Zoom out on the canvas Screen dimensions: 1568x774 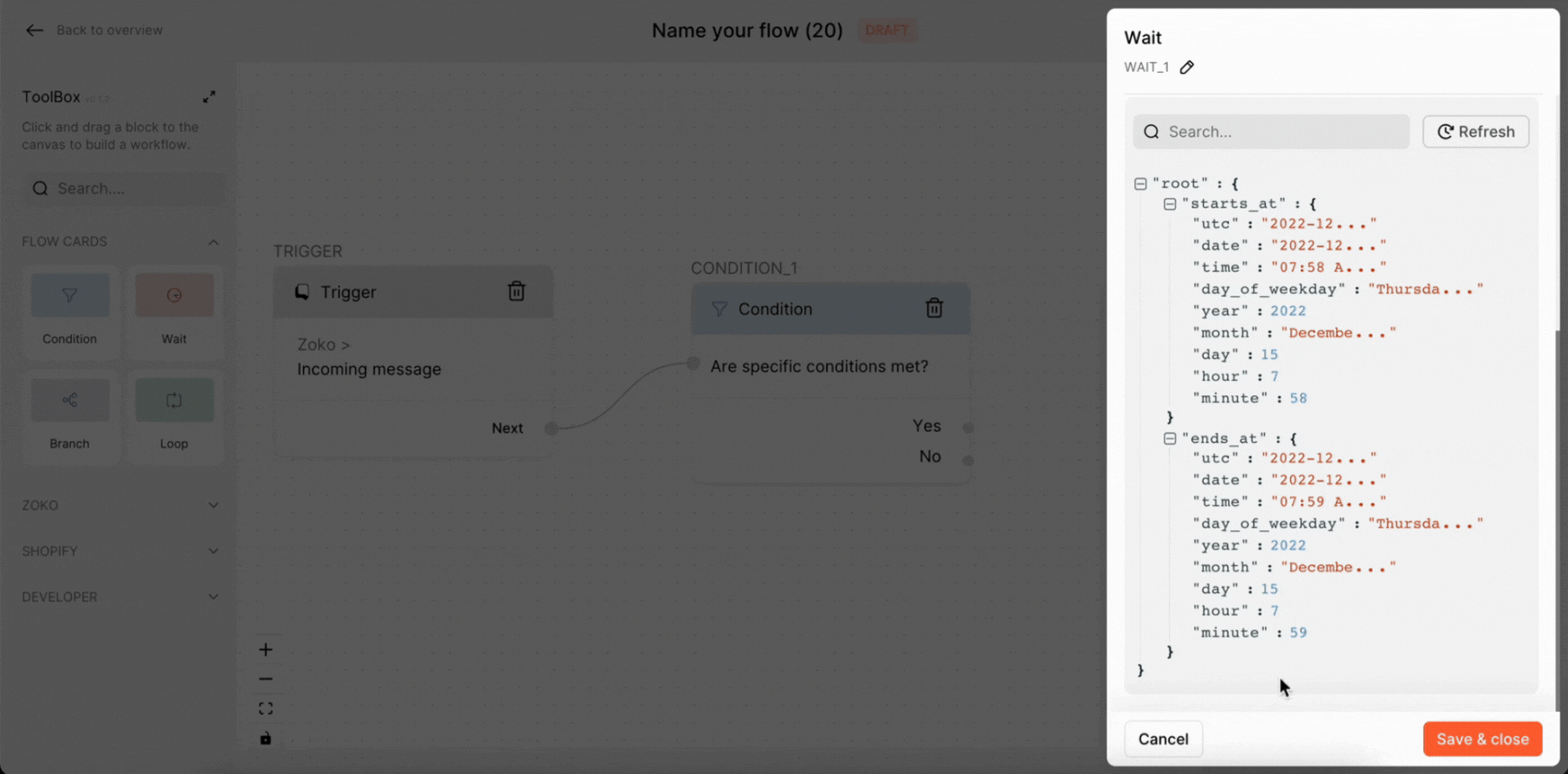pyautogui.click(x=266, y=679)
